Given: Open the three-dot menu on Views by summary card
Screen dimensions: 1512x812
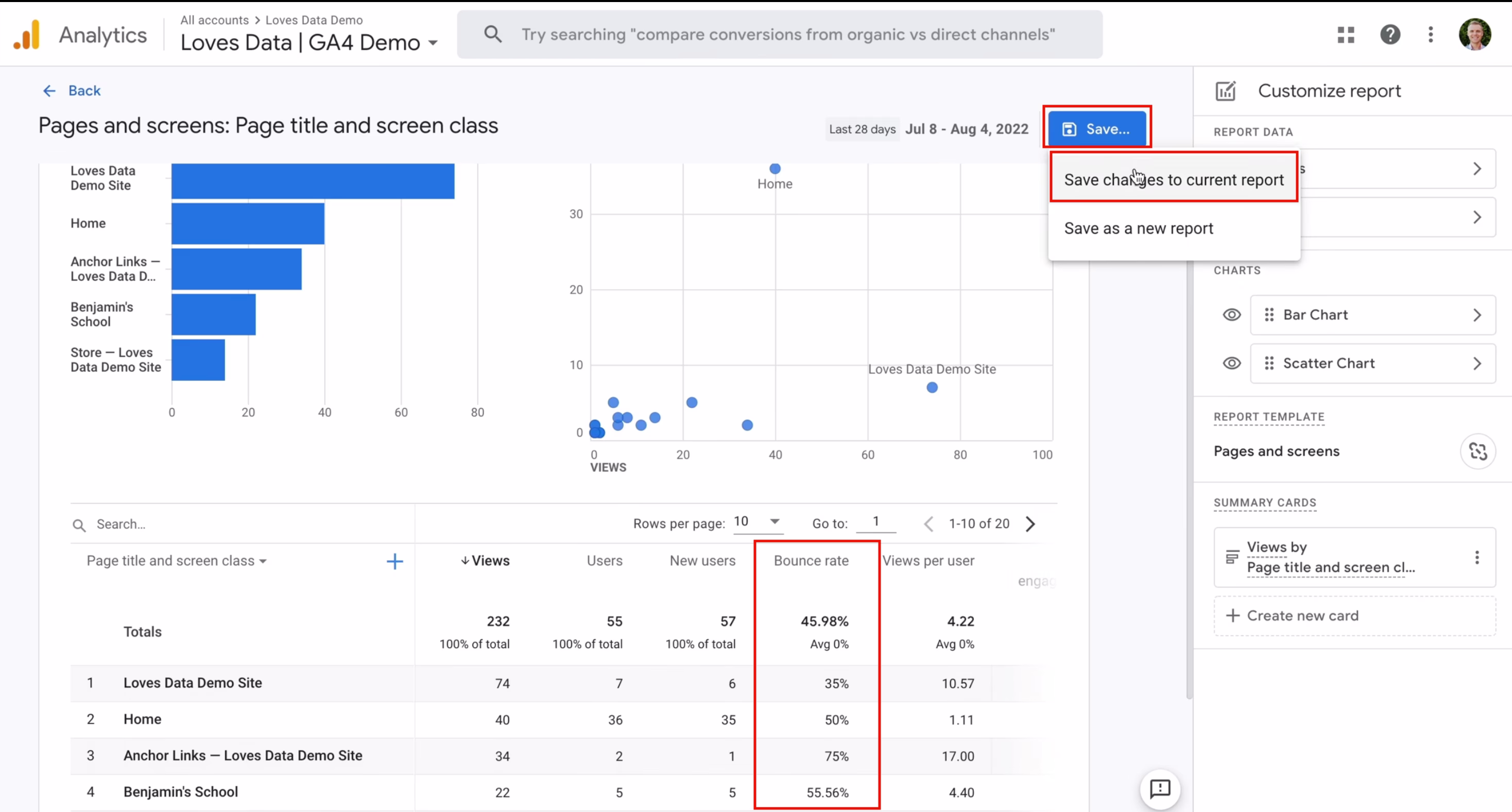Looking at the screenshot, I should coord(1477,557).
